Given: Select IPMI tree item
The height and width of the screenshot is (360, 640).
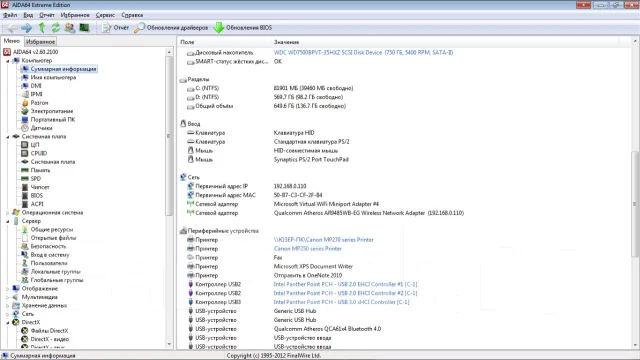Looking at the screenshot, I should pos(36,94).
